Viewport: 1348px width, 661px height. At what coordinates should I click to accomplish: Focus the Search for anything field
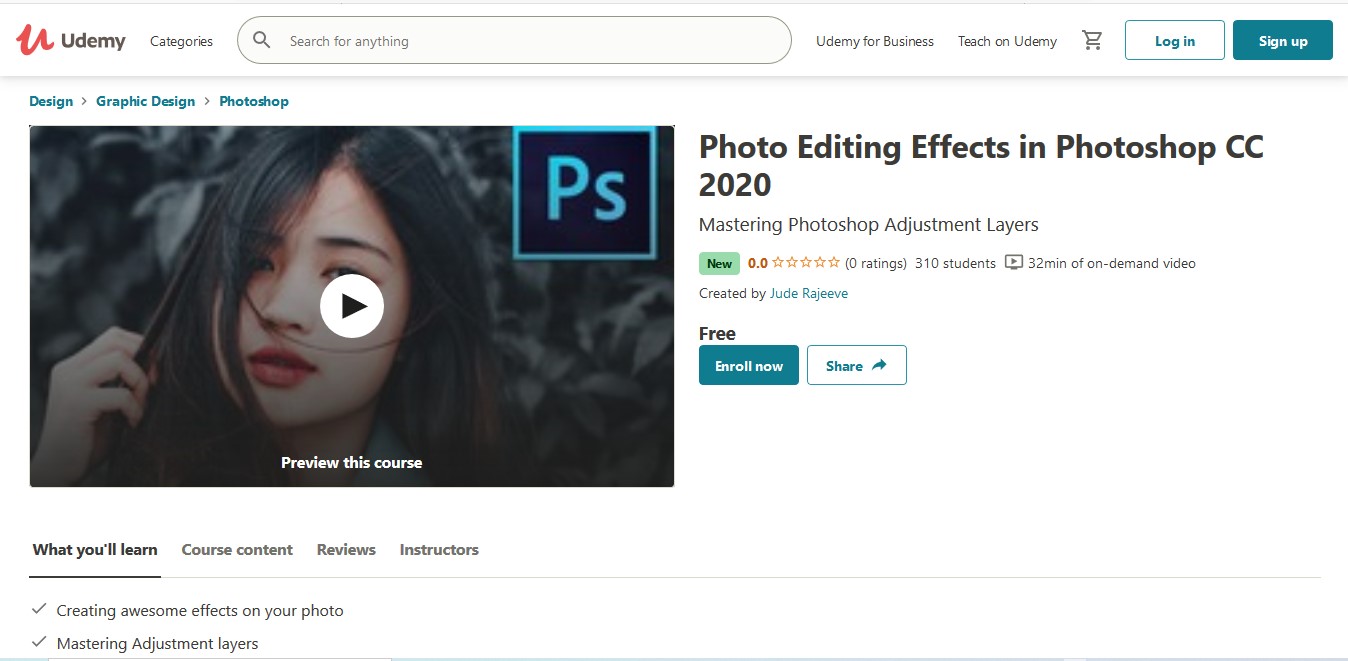[514, 41]
